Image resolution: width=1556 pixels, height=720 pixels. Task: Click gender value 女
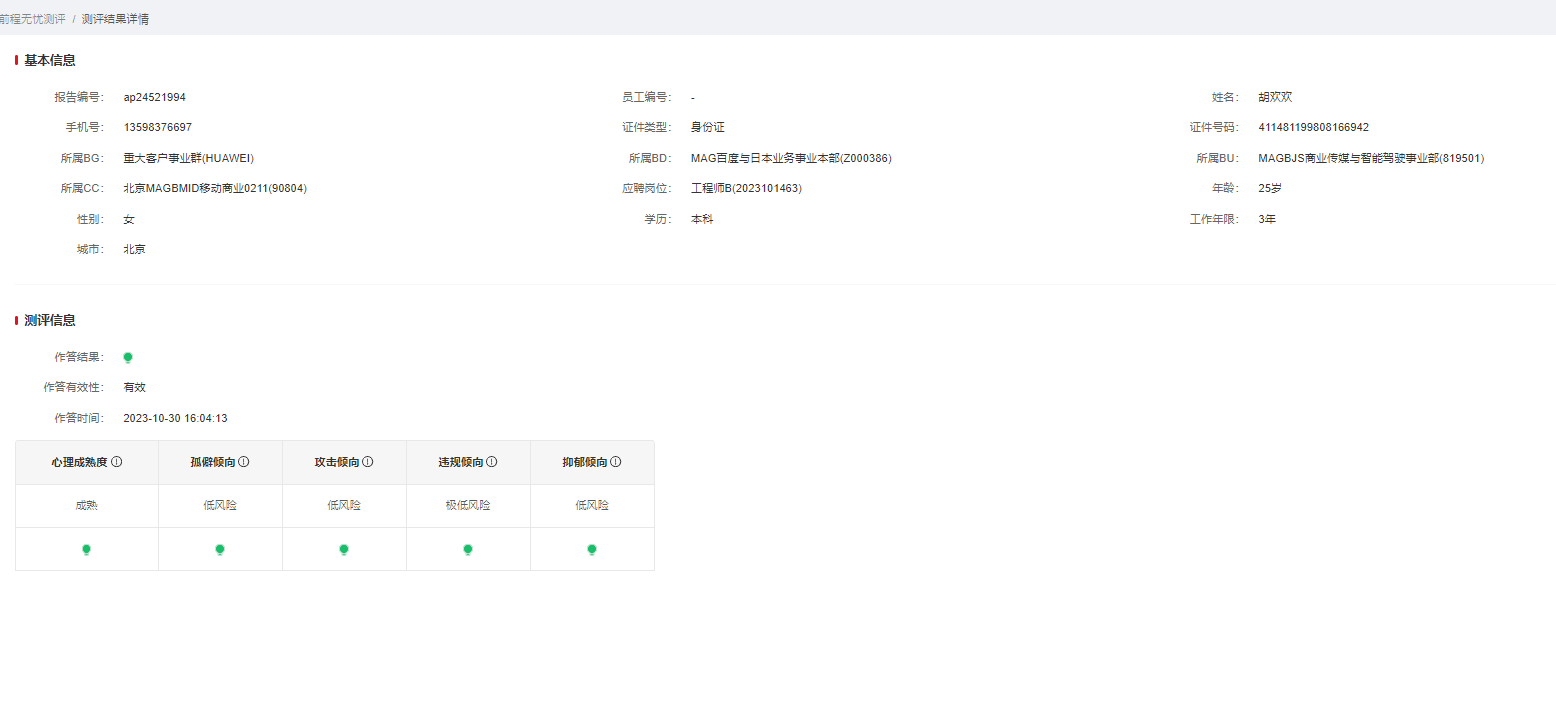click(129, 219)
